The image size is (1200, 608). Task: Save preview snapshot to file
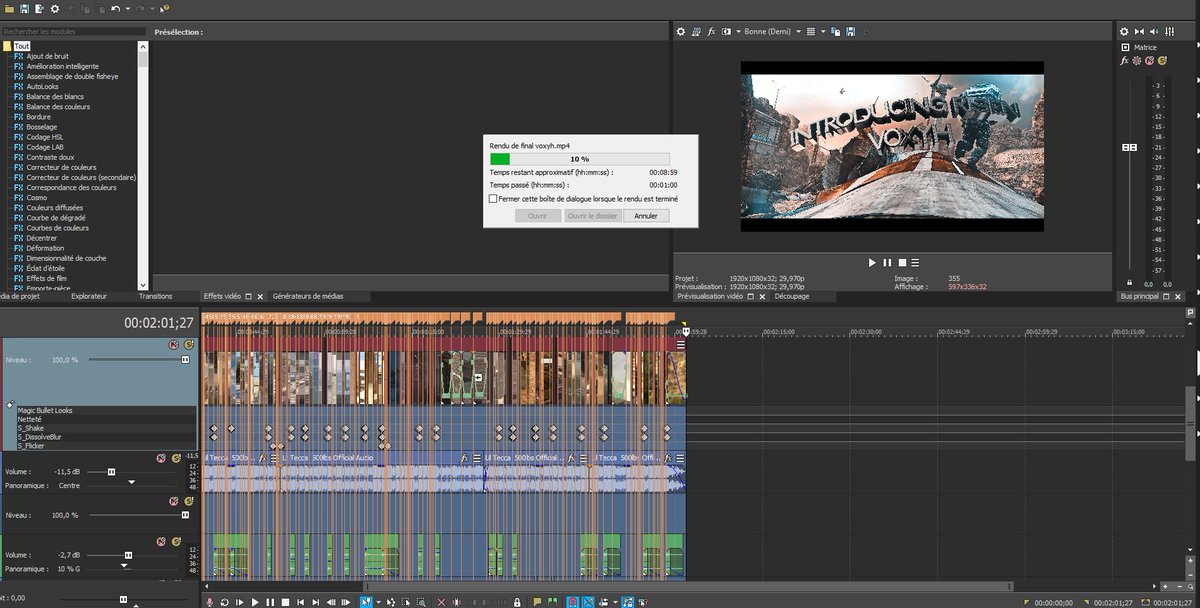(x=850, y=31)
